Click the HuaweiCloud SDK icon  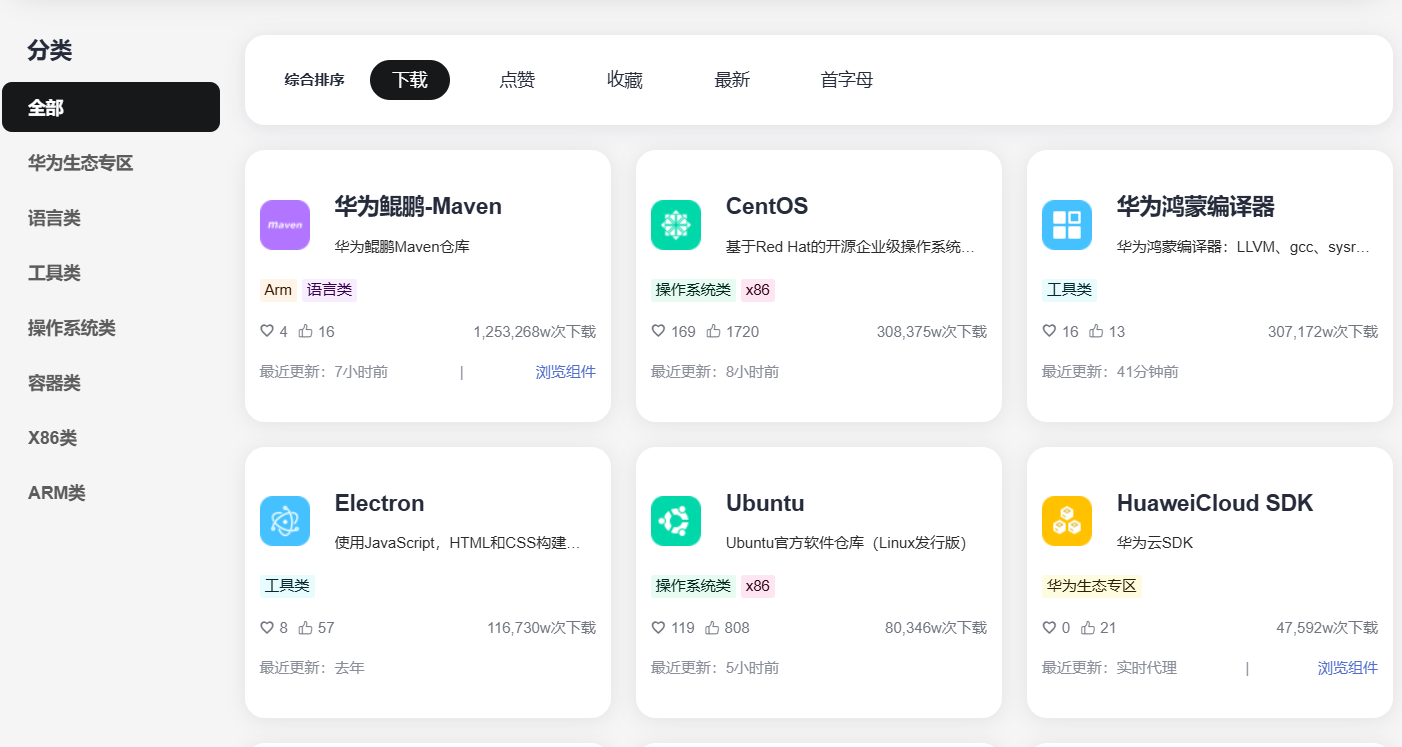click(x=1066, y=520)
